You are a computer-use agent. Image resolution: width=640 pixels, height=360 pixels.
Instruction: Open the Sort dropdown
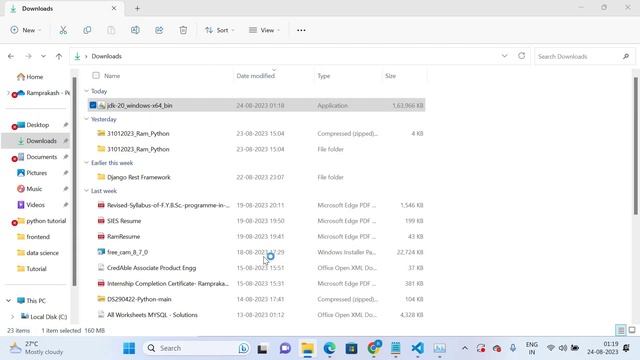(220, 30)
